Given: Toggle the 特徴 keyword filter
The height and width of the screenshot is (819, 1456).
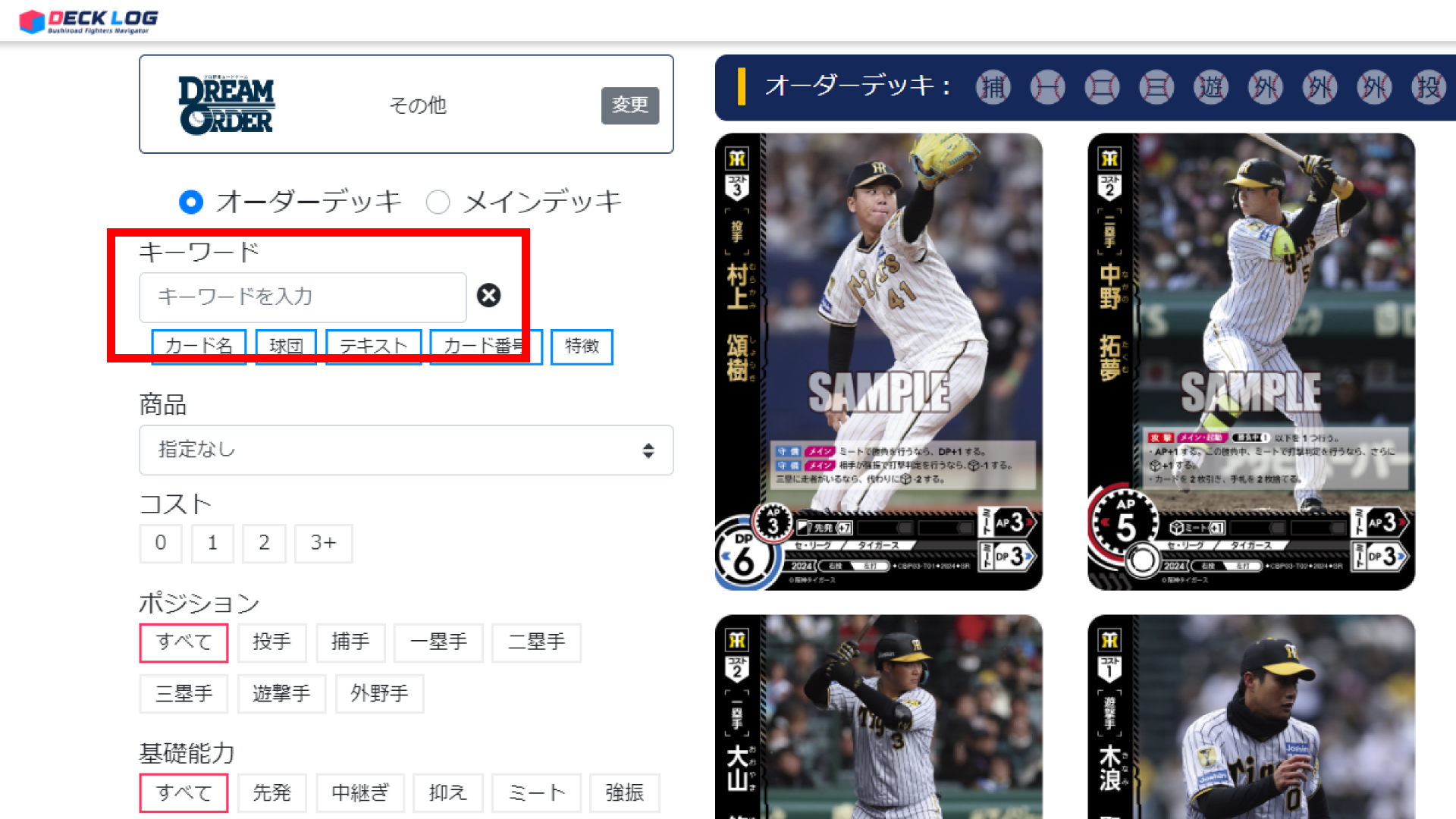Looking at the screenshot, I should pyautogui.click(x=582, y=347).
